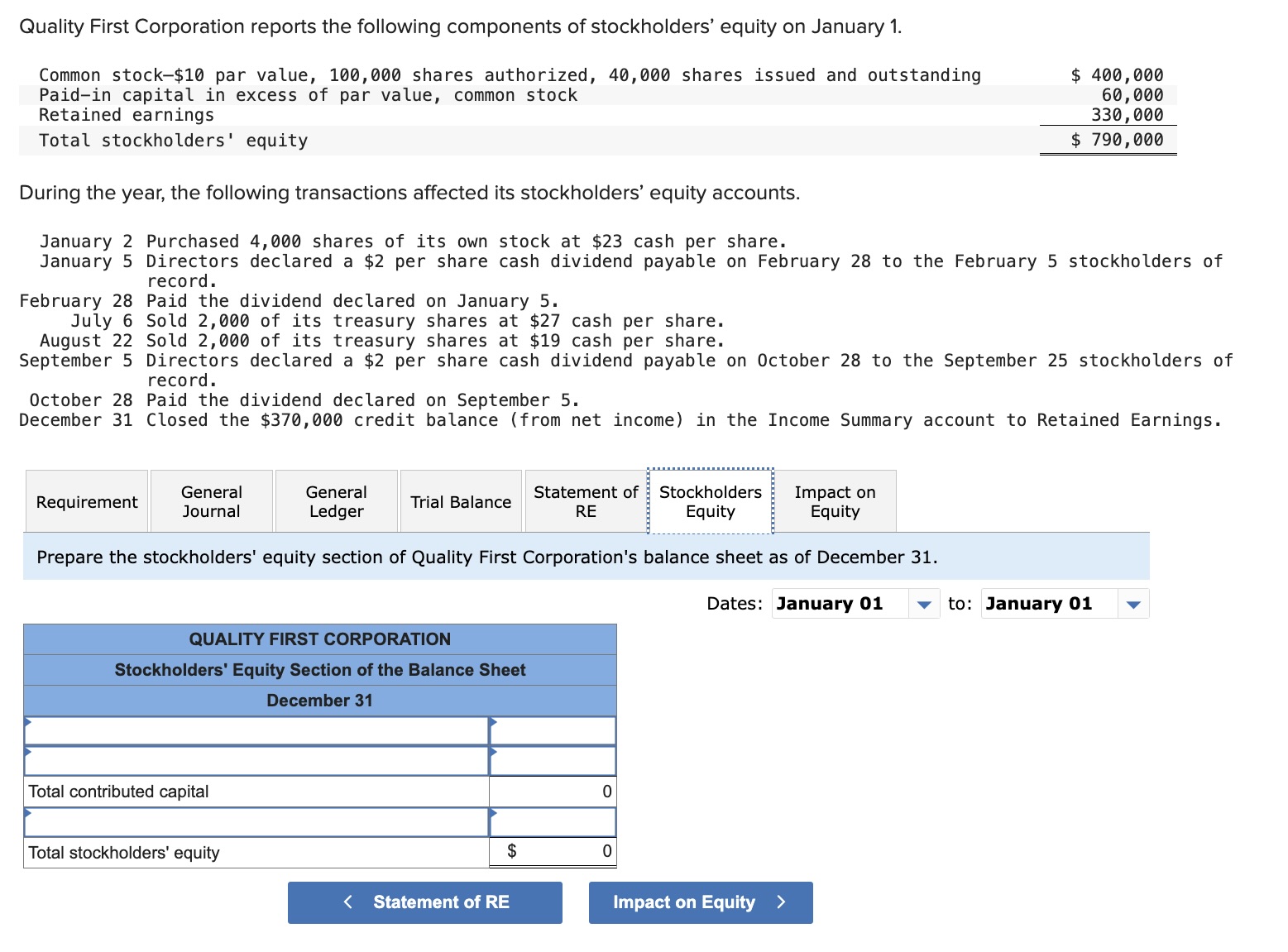1288x952 pixels.
Task: Click the $ 400,000 common stock value
Action: pos(1117,75)
